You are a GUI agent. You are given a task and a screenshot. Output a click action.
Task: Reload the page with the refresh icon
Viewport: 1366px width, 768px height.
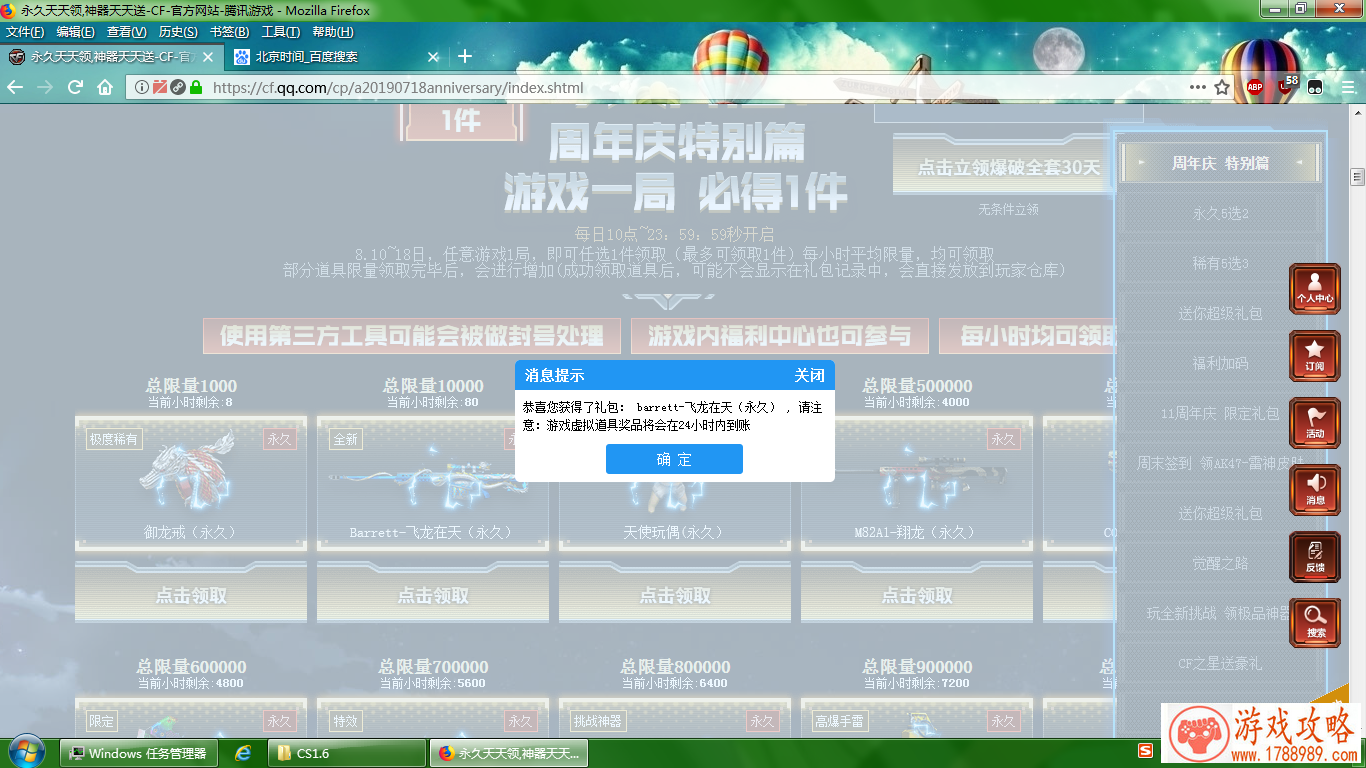click(x=75, y=87)
